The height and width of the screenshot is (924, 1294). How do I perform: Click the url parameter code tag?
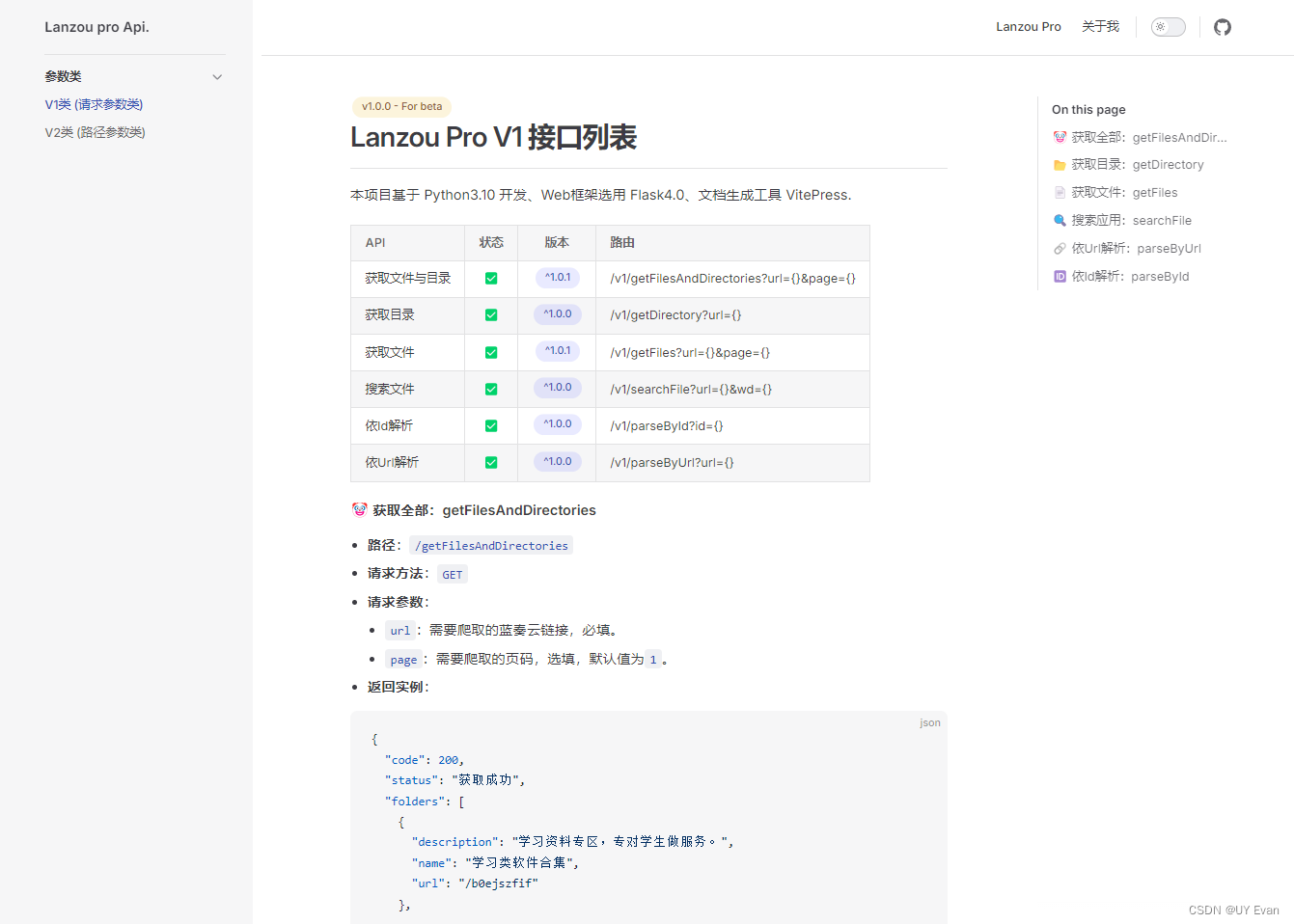400,631
